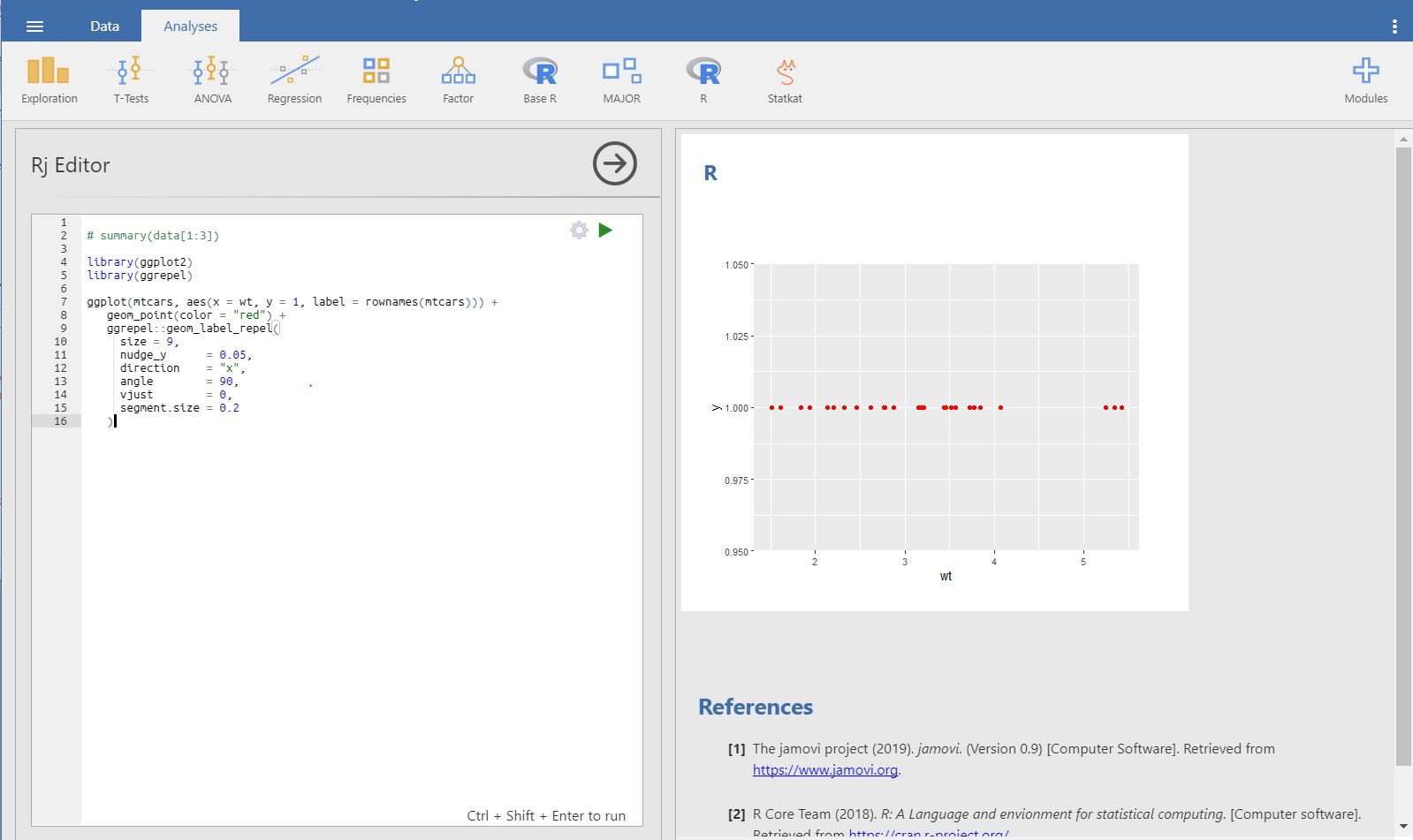Screen dimensions: 1413x840
Task: Open the R editor module menu
Action: pyautogui.click(x=703, y=81)
